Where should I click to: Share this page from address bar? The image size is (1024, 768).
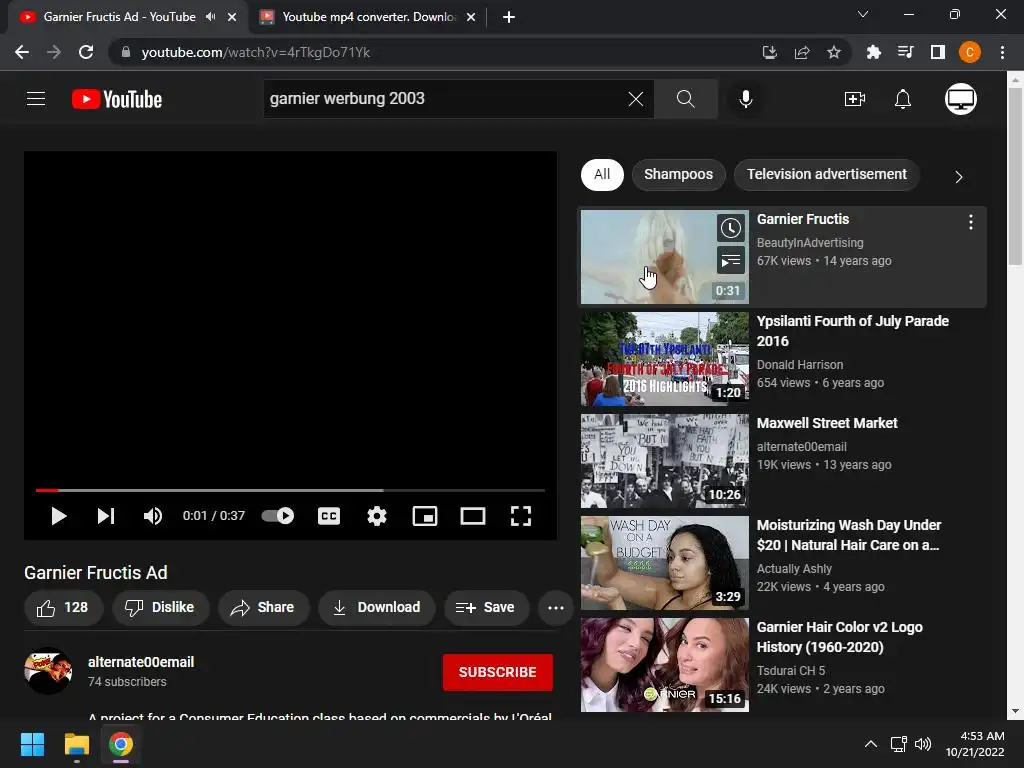pyautogui.click(x=801, y=52)
